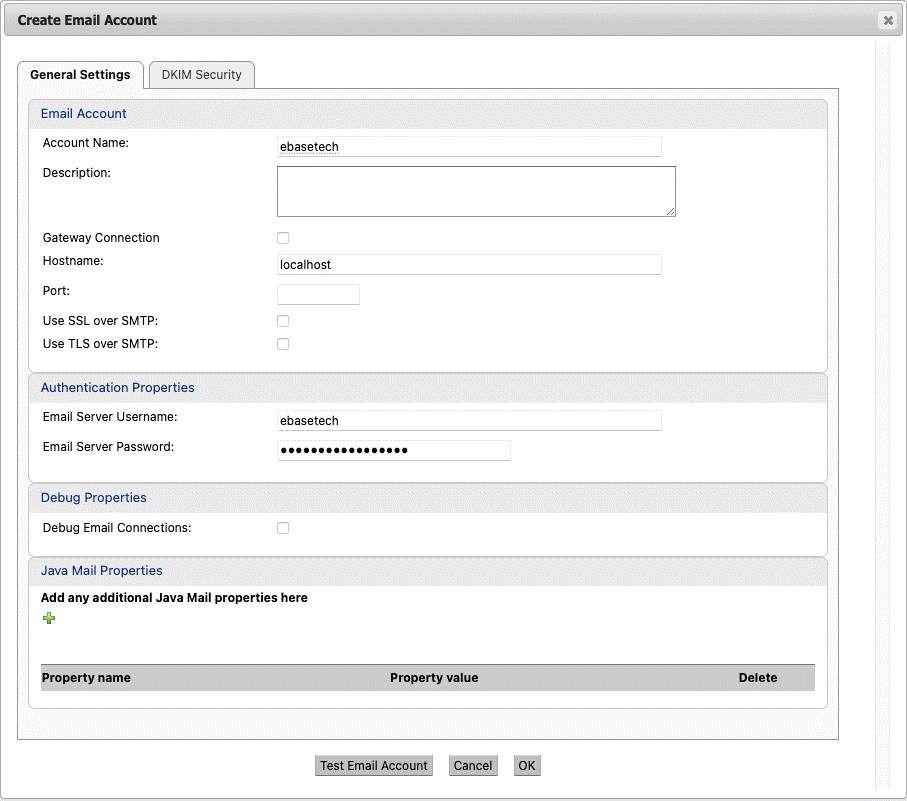Click the Cancel button
Image resolution: width=907 pixels, height=801 pixels.
coord(473,766)
